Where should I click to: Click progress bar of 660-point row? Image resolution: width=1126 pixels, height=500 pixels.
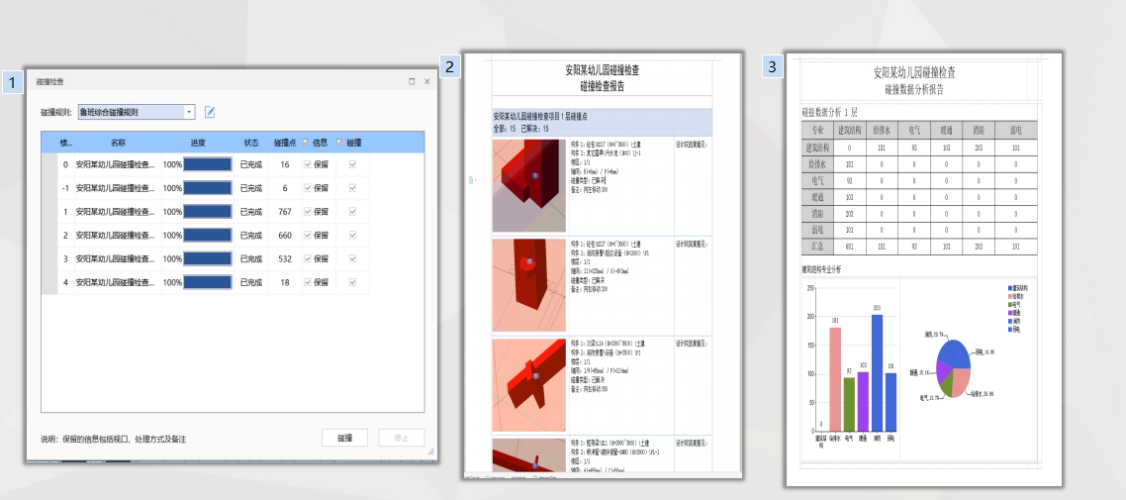click(x=208, y=235)
